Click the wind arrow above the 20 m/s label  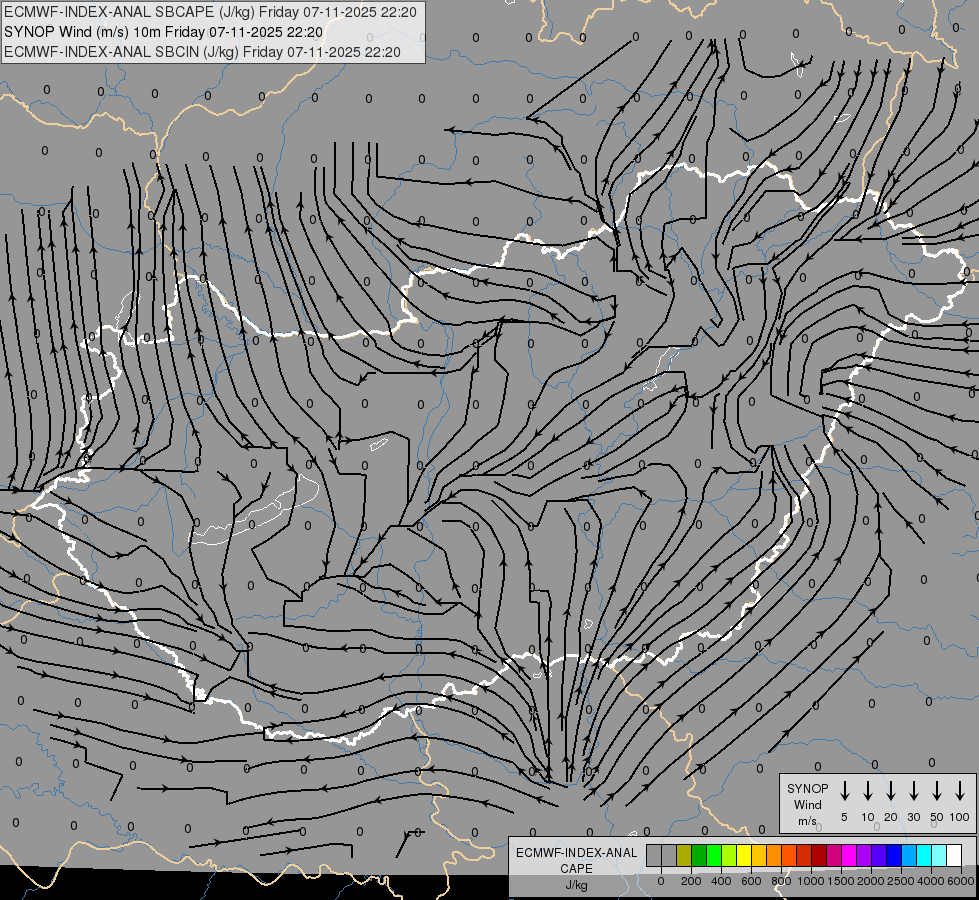(891, 790)
